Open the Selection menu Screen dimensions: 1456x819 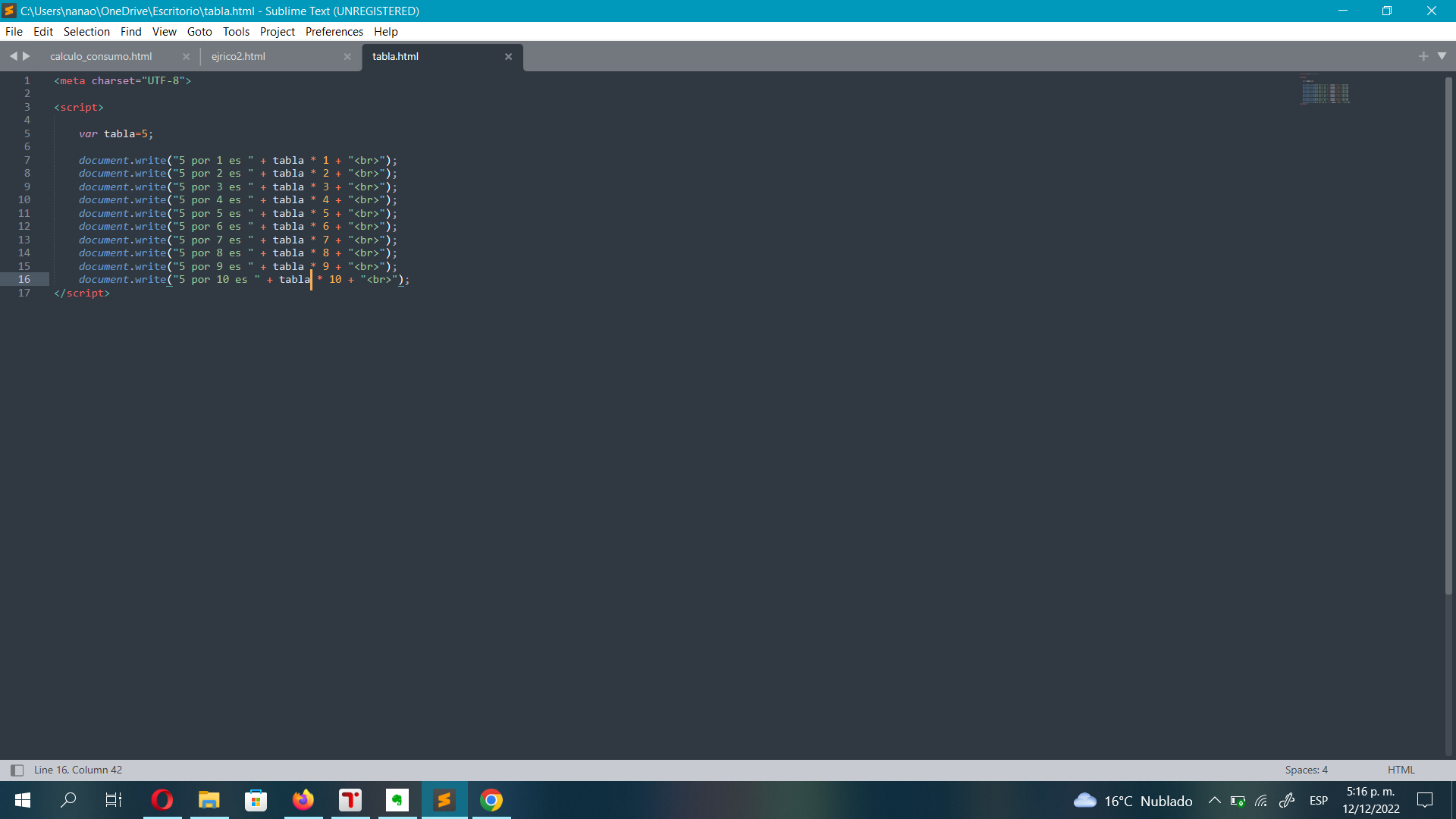(x=86, y=31)
